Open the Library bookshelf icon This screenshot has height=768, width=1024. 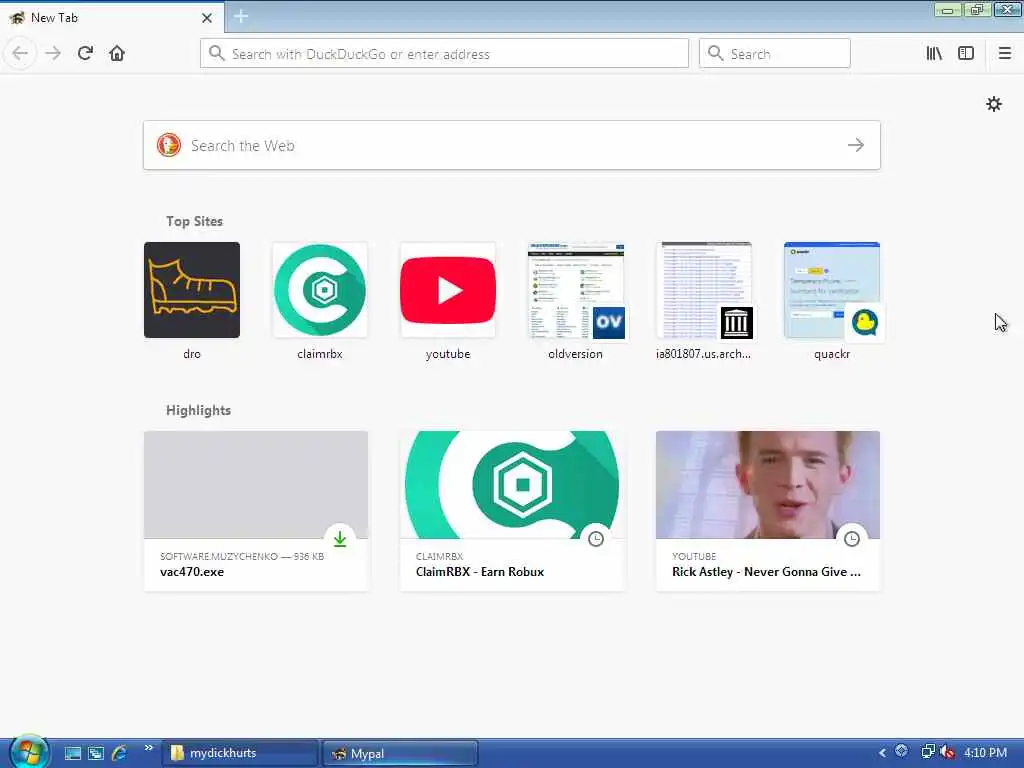934,54
